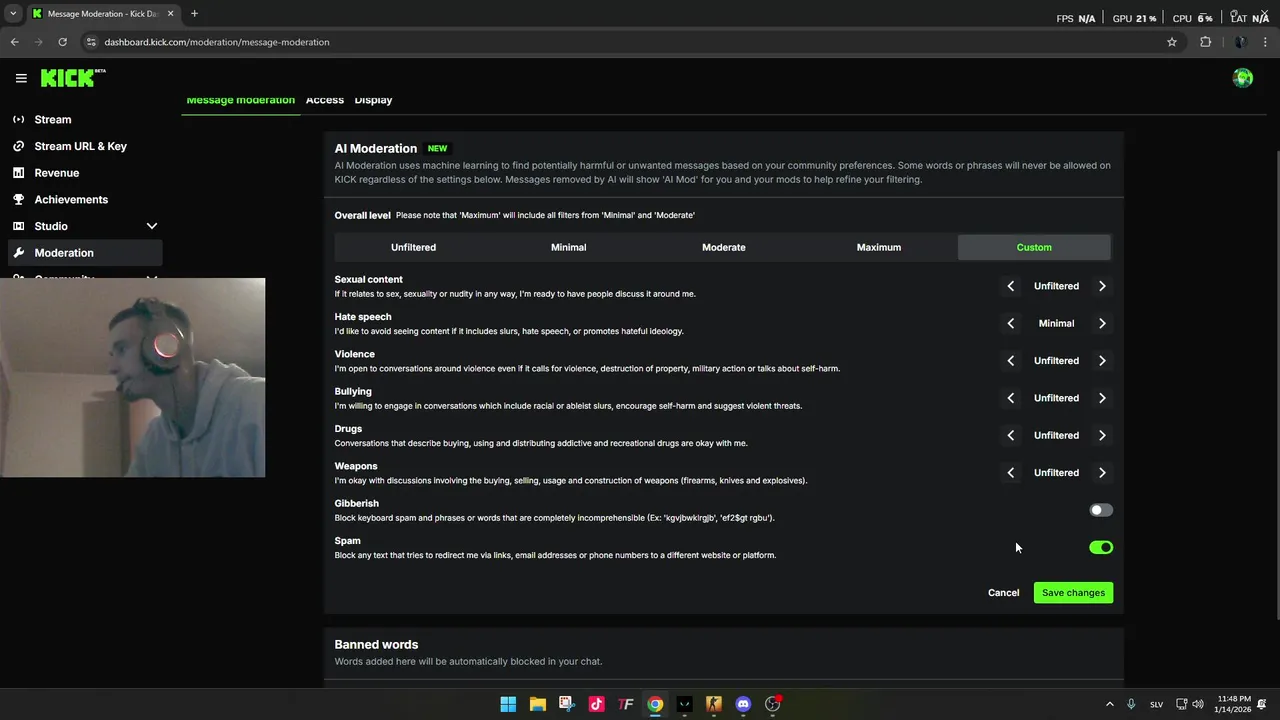Reload the browser page

tap(62, 42)
